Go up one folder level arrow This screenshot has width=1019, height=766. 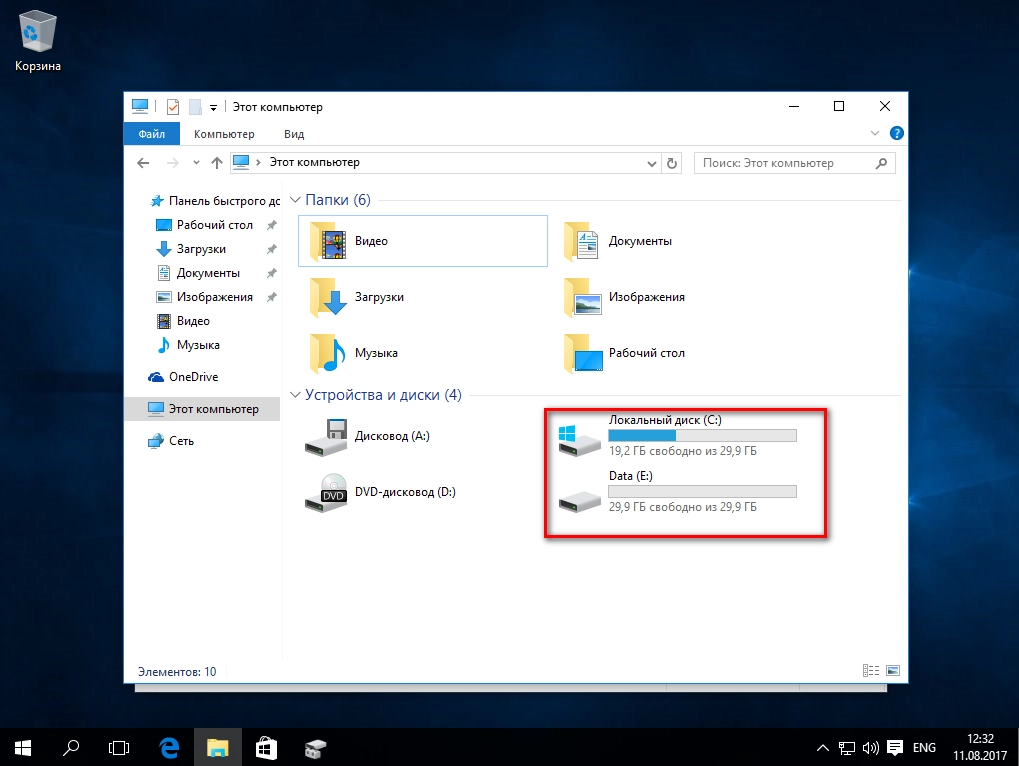tap(216, 163)
